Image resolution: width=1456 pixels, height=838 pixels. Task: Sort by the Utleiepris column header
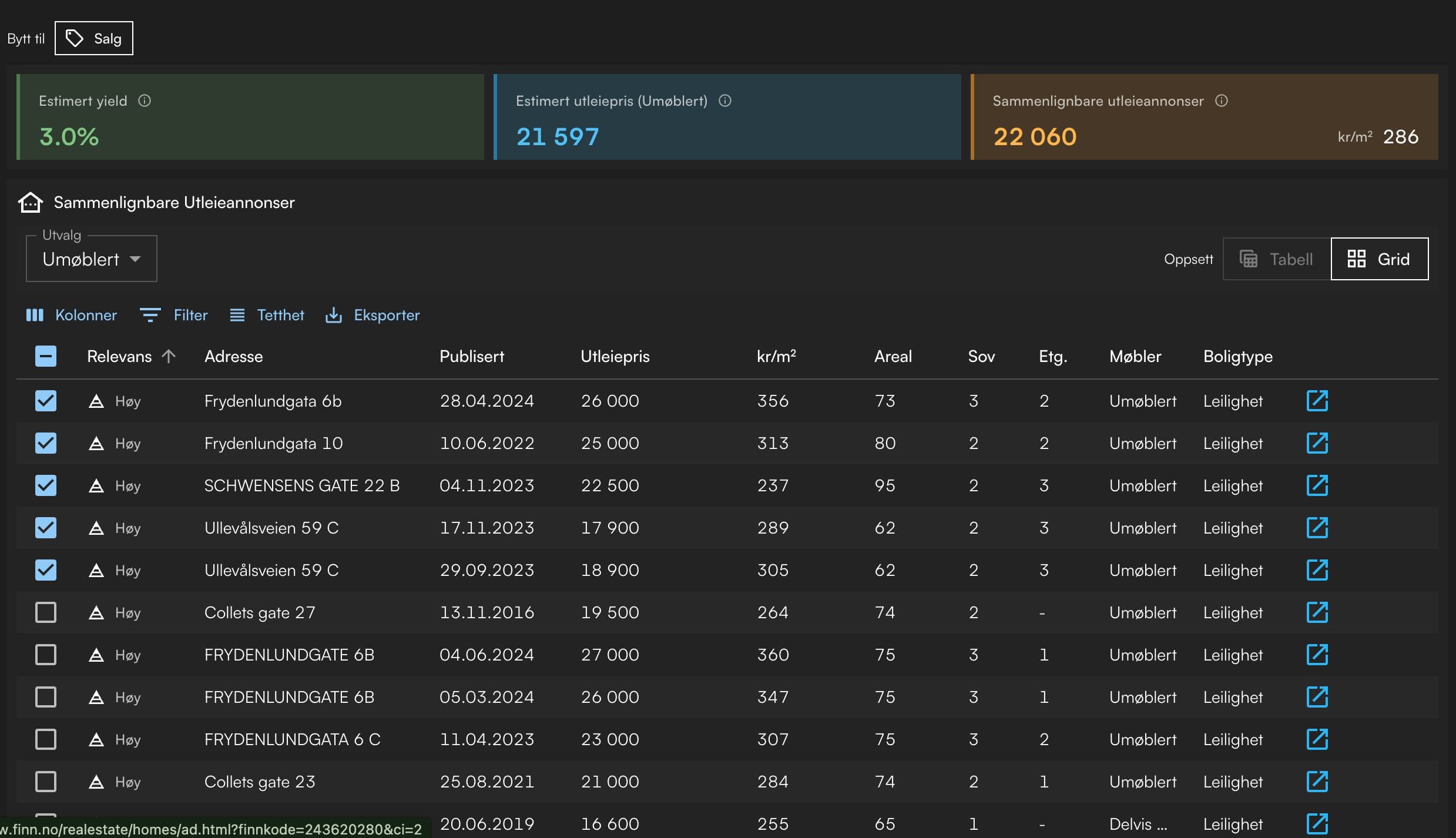615,356
